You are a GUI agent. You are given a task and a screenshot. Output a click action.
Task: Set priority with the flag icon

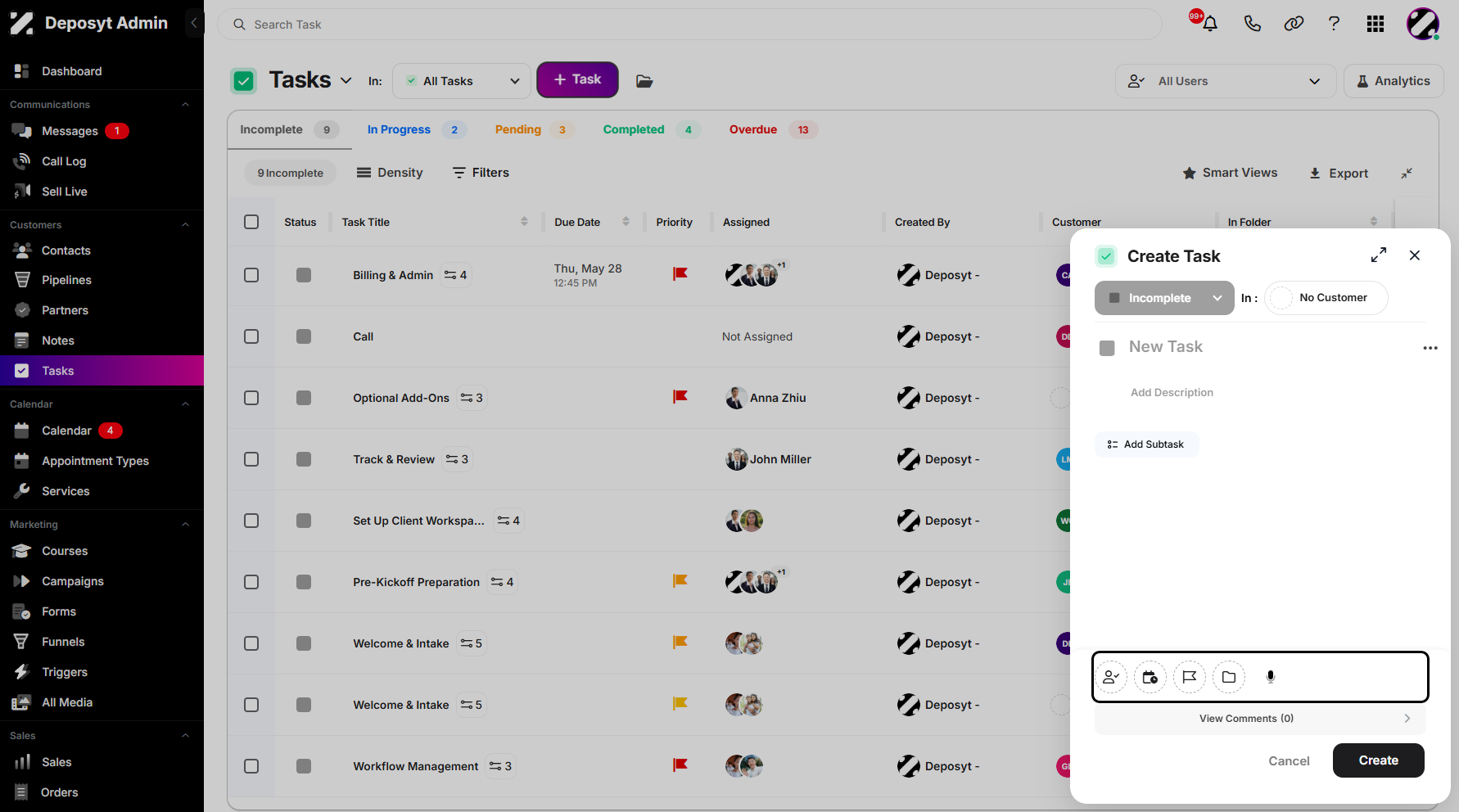click(x=1190, y=677)
